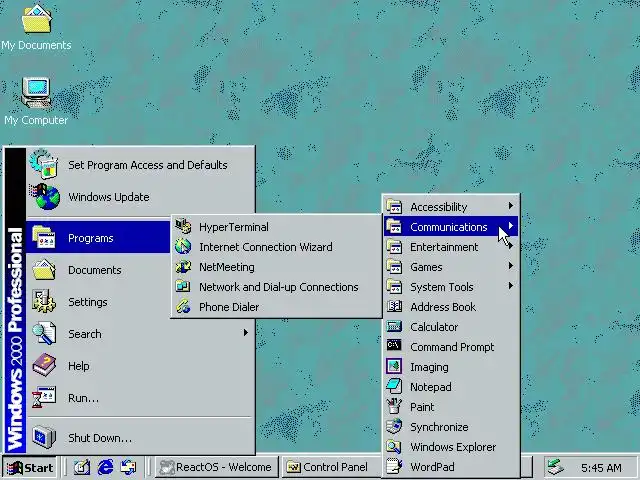Open My Computer desktop icon

(36, 101)
